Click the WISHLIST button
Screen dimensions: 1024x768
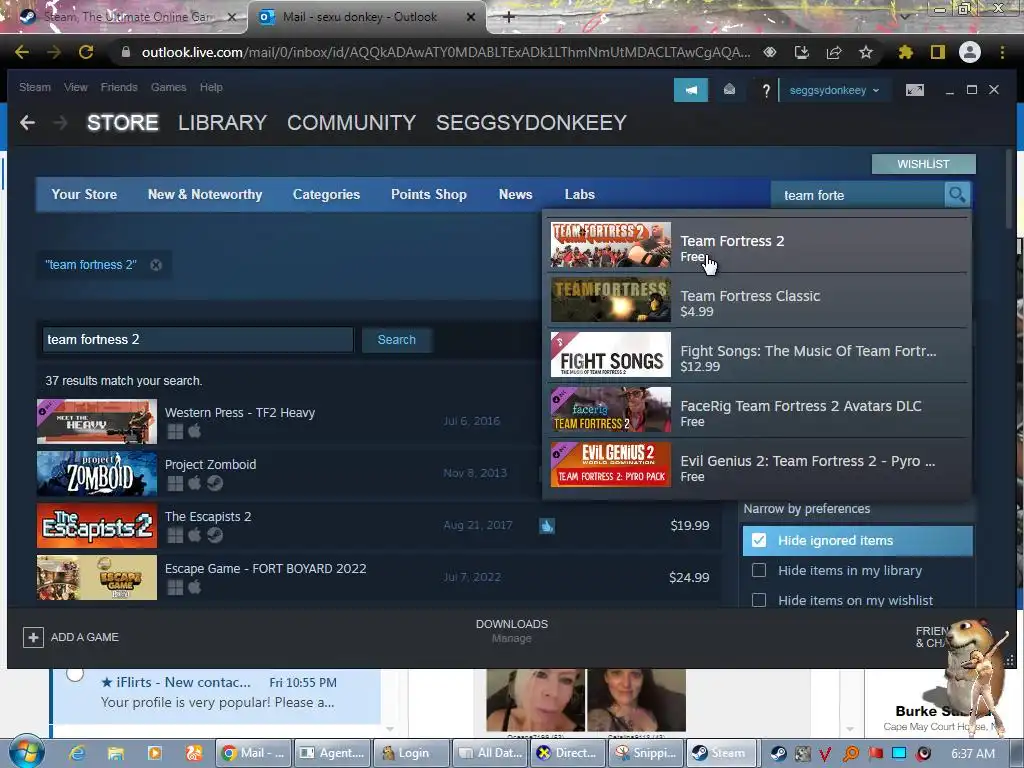click(923, 164)
